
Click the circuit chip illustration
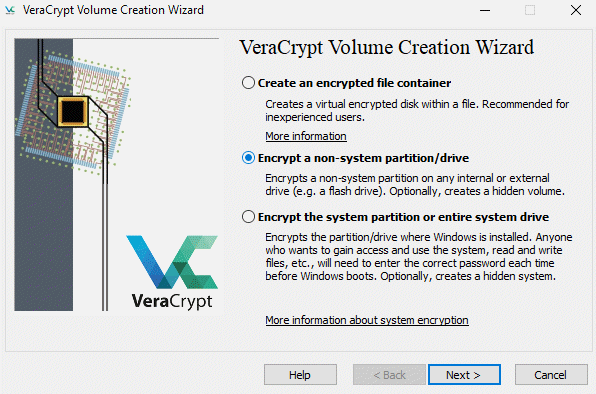tap(73, 112)
